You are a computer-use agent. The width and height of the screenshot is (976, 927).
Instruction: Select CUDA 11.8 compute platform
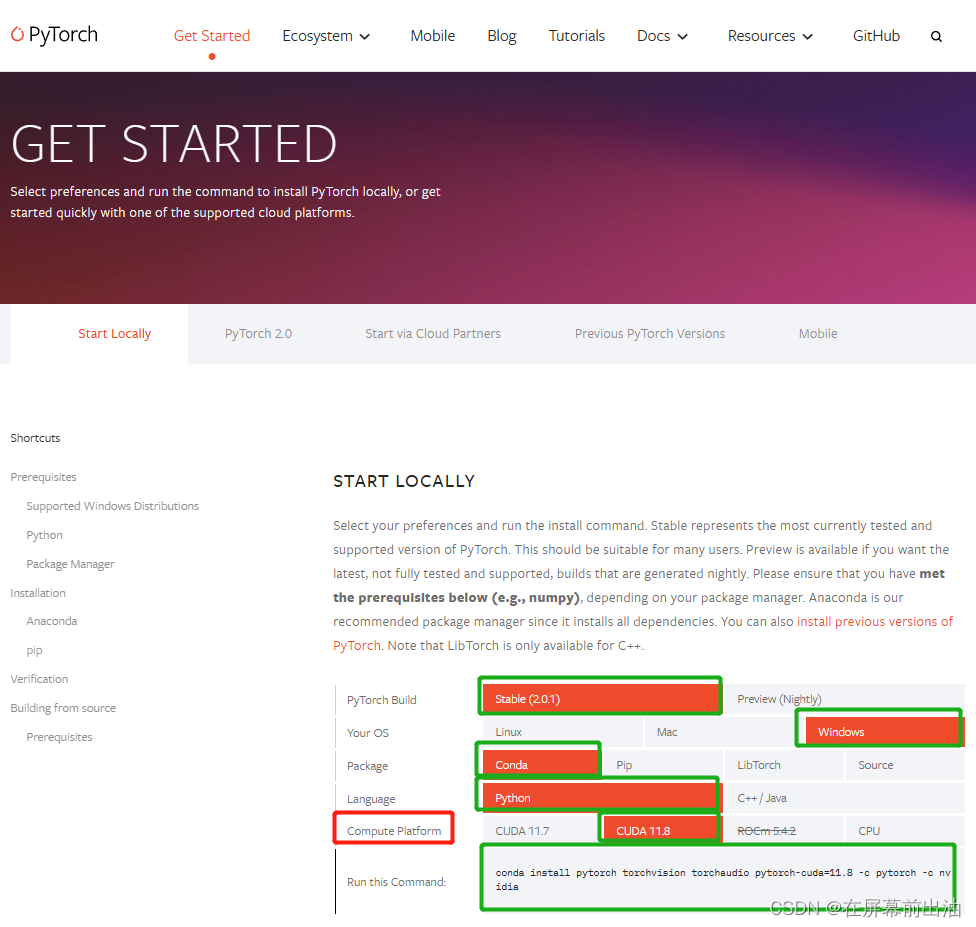[662, 831]
